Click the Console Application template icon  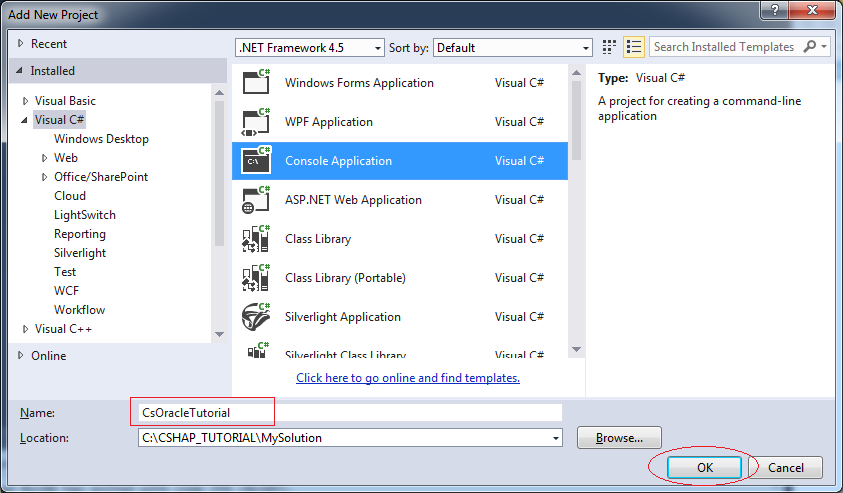coord(256,161)
